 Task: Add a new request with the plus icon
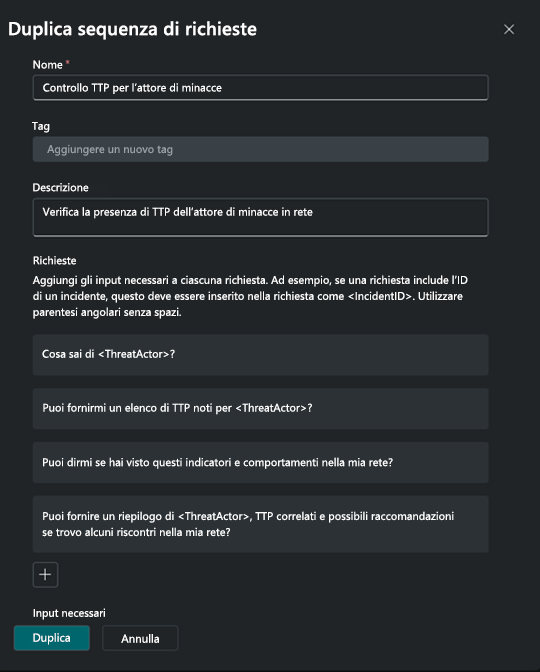point(45,574)
